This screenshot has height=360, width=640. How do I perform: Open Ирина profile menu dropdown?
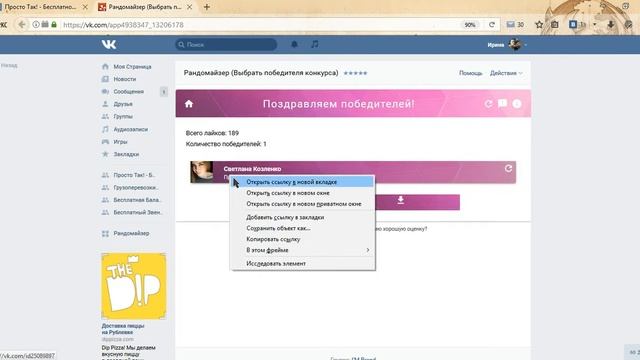click(x=507, y=44)
